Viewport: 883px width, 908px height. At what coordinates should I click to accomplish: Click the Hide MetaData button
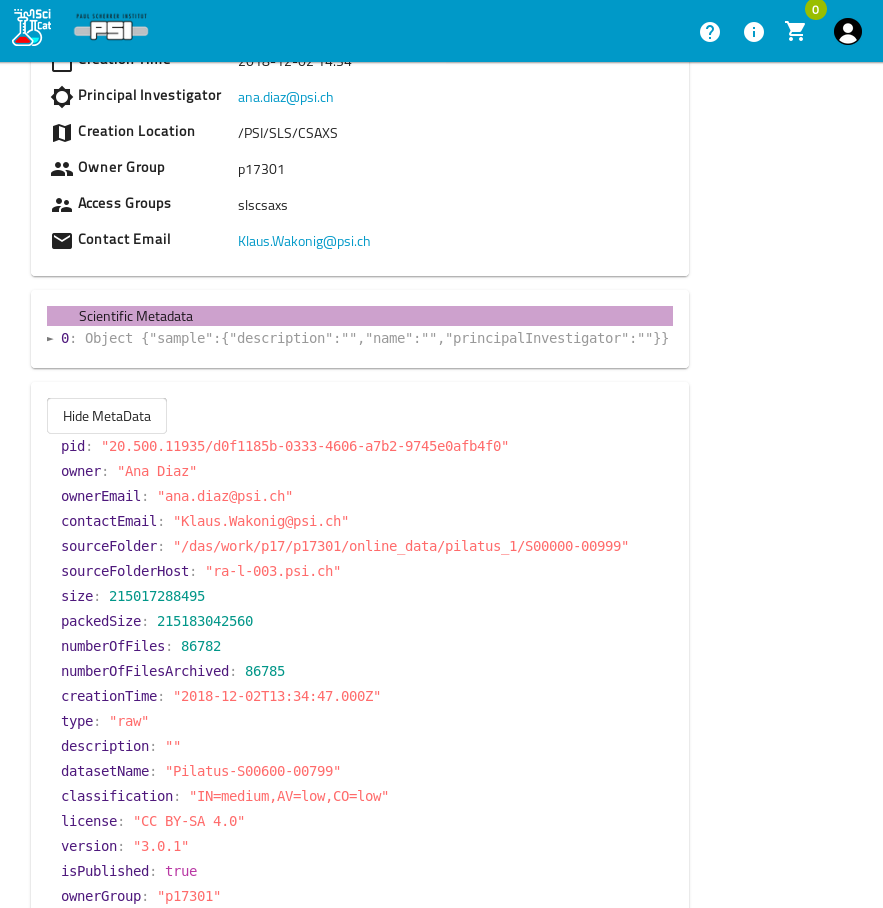tap(107, 416)
